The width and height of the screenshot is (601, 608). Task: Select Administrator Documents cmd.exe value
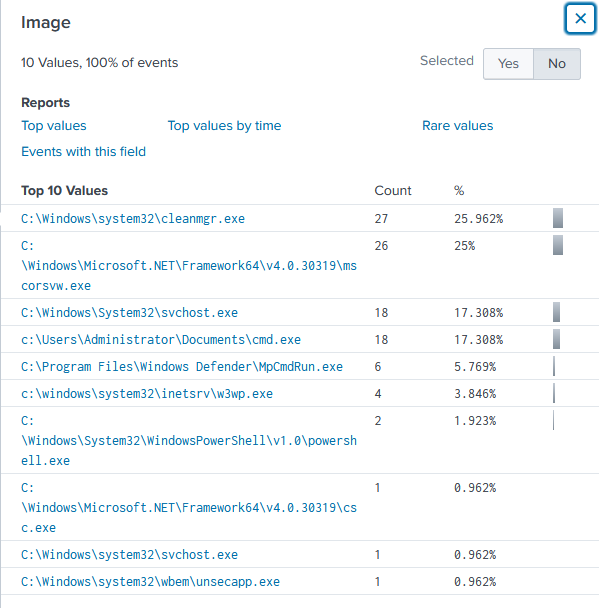click(x=161, y=340)
